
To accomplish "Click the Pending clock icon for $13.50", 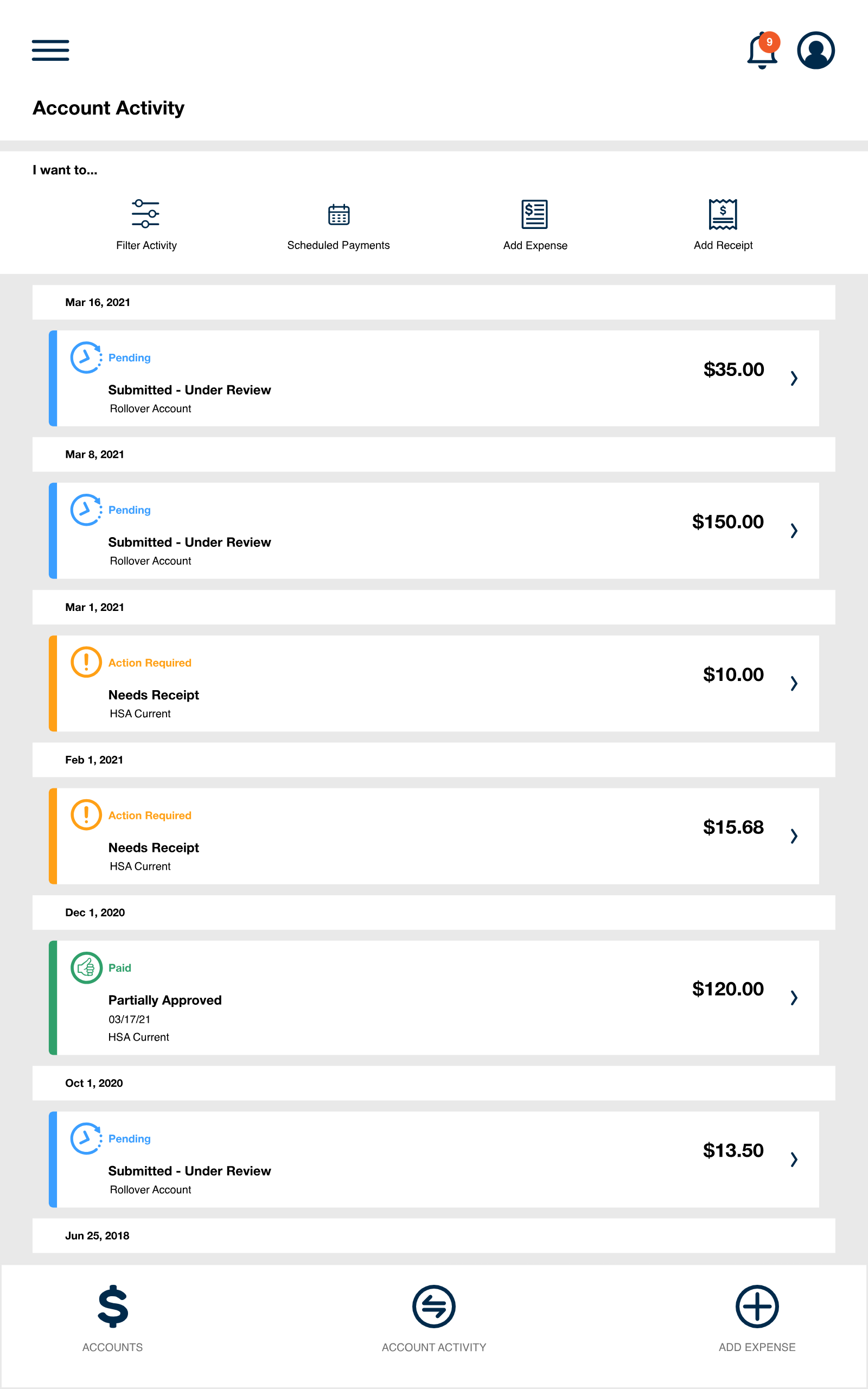I will click(86, 1138).
